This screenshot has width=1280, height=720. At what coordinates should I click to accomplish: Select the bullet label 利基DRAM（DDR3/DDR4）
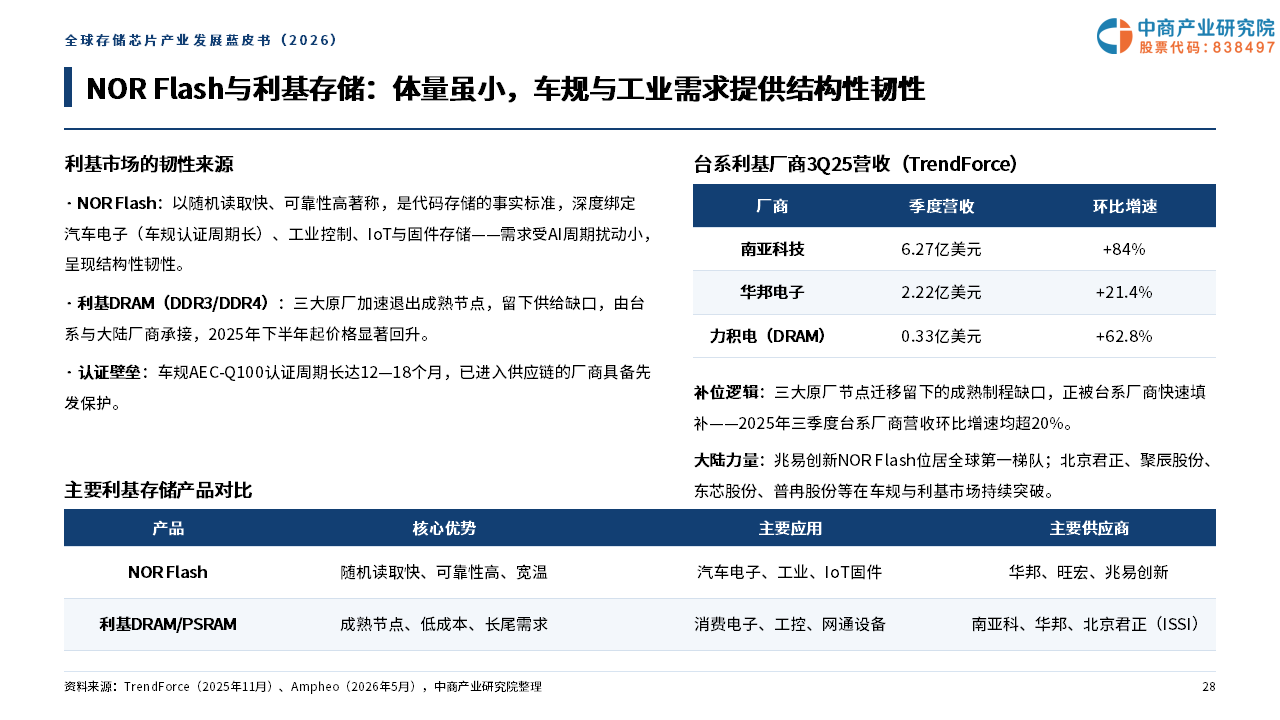174,303
